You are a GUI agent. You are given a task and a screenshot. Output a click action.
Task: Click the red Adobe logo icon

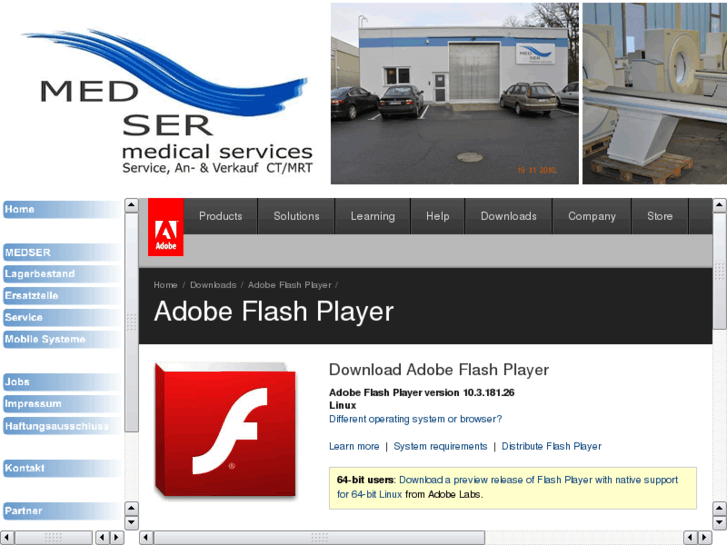click(x=166, y=227)
